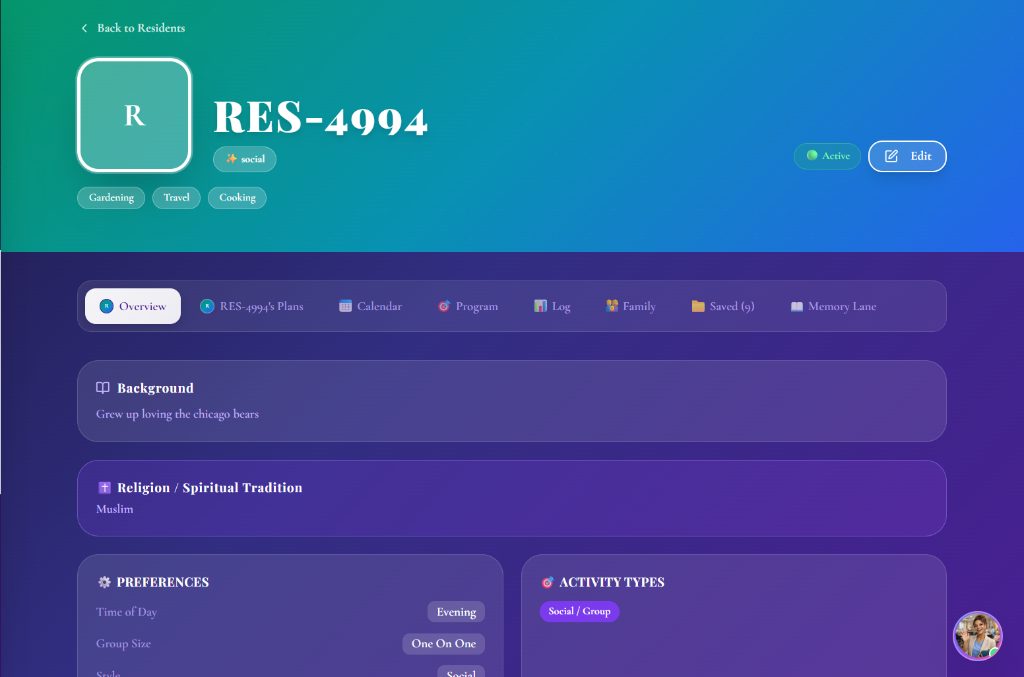Click the chart icon on Log tab

tap(540, 306)
